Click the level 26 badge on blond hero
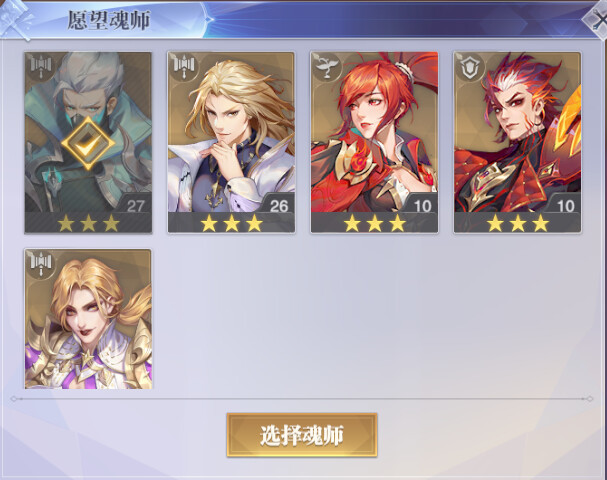Viewport: 607px width, 480px height. (x=279, y=205)
